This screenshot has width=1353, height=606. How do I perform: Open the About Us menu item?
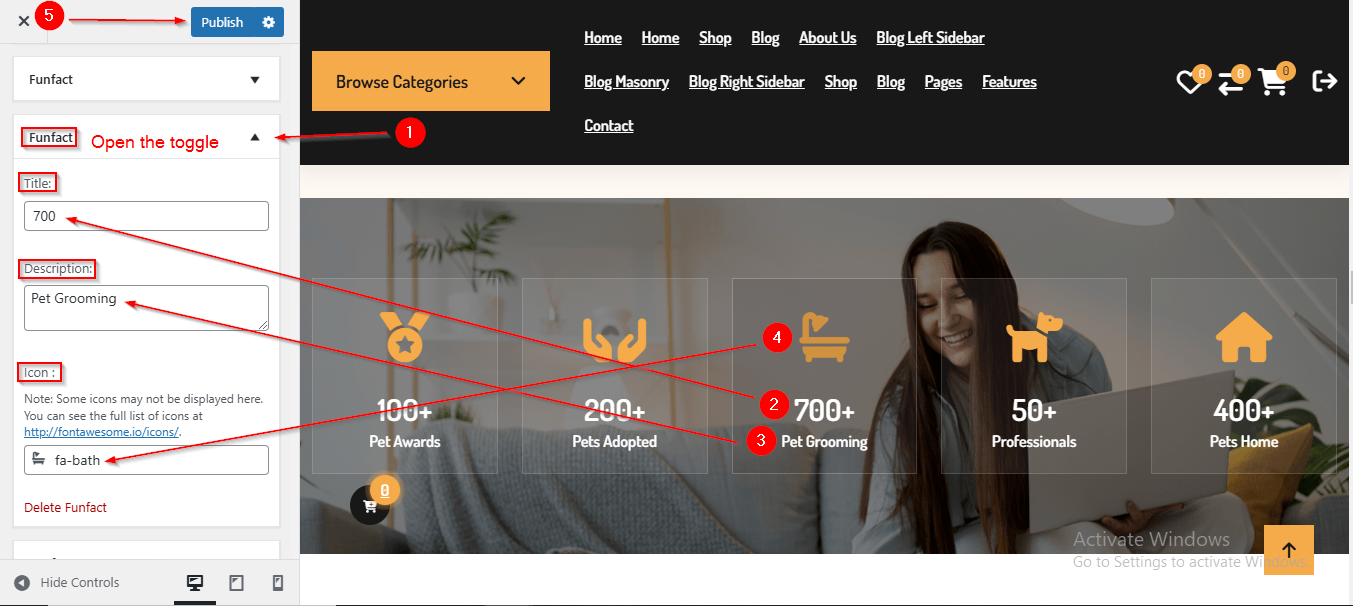pyautogui.click(x=827, y=38)
